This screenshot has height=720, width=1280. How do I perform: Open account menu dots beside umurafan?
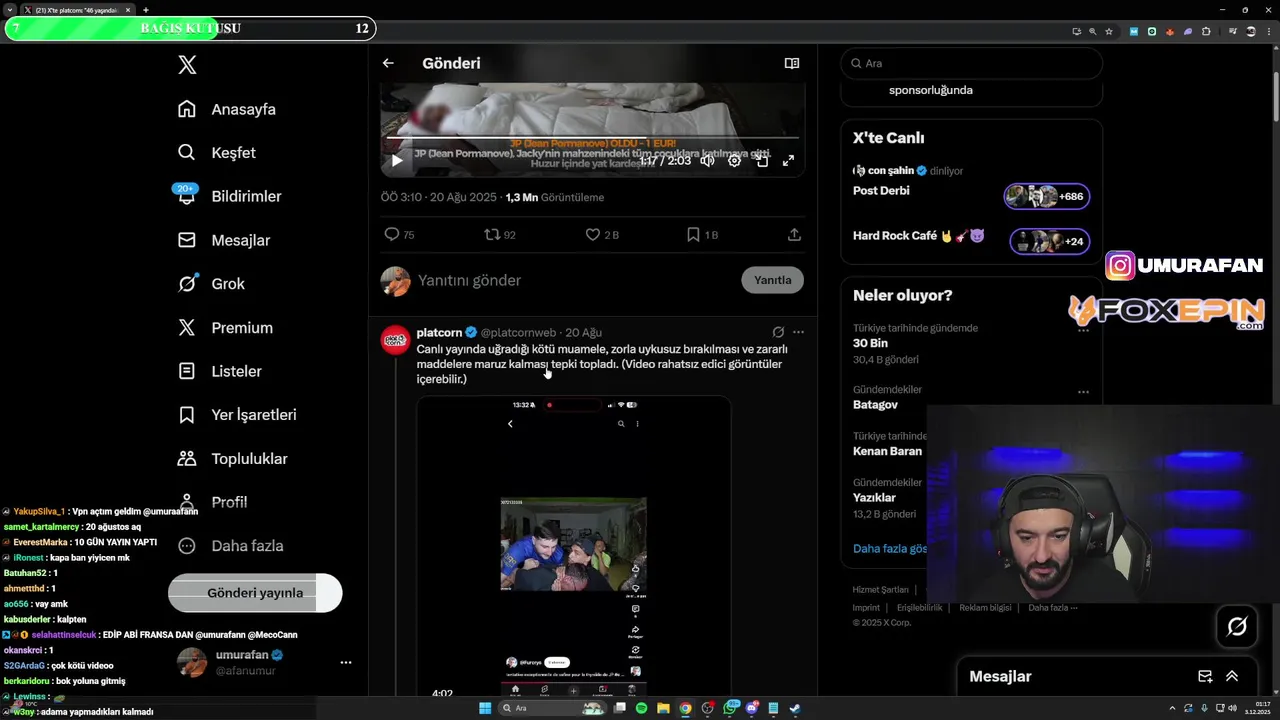pos(346,663)
